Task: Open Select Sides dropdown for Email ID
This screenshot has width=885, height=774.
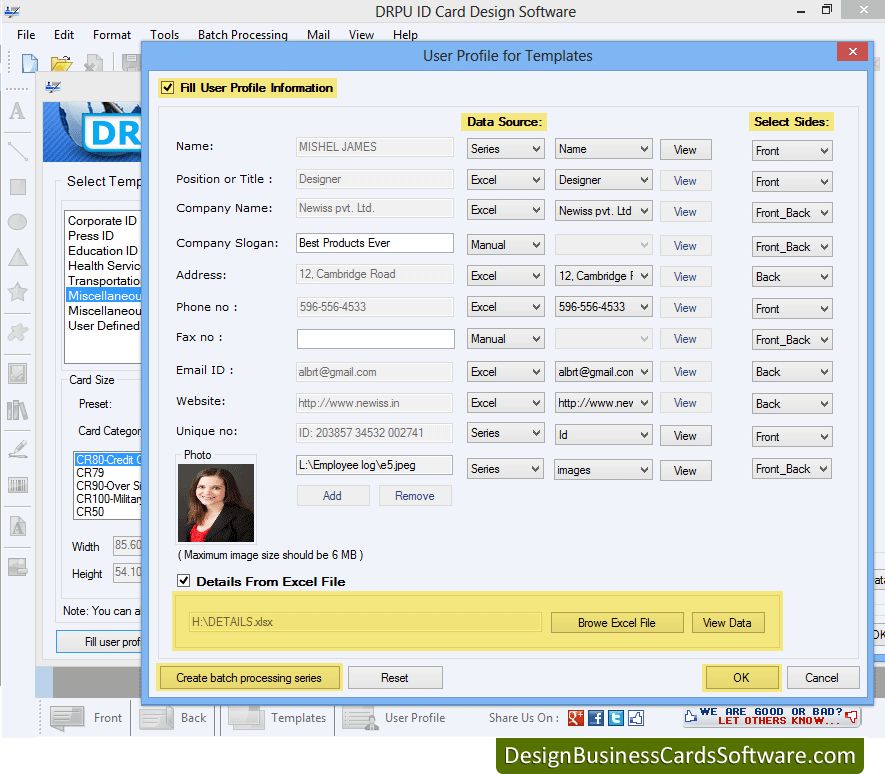Action: pos(792,372)
